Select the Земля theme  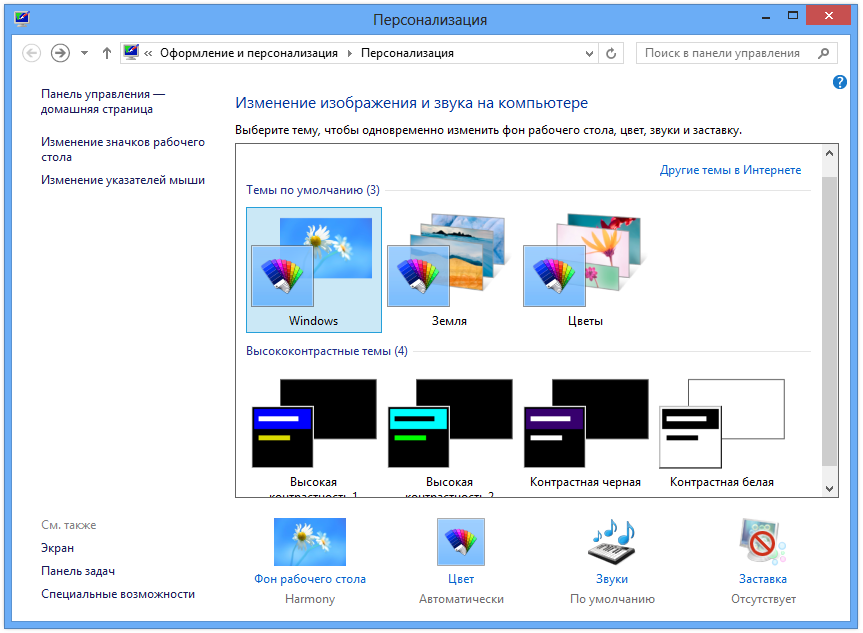click(449, 269)
